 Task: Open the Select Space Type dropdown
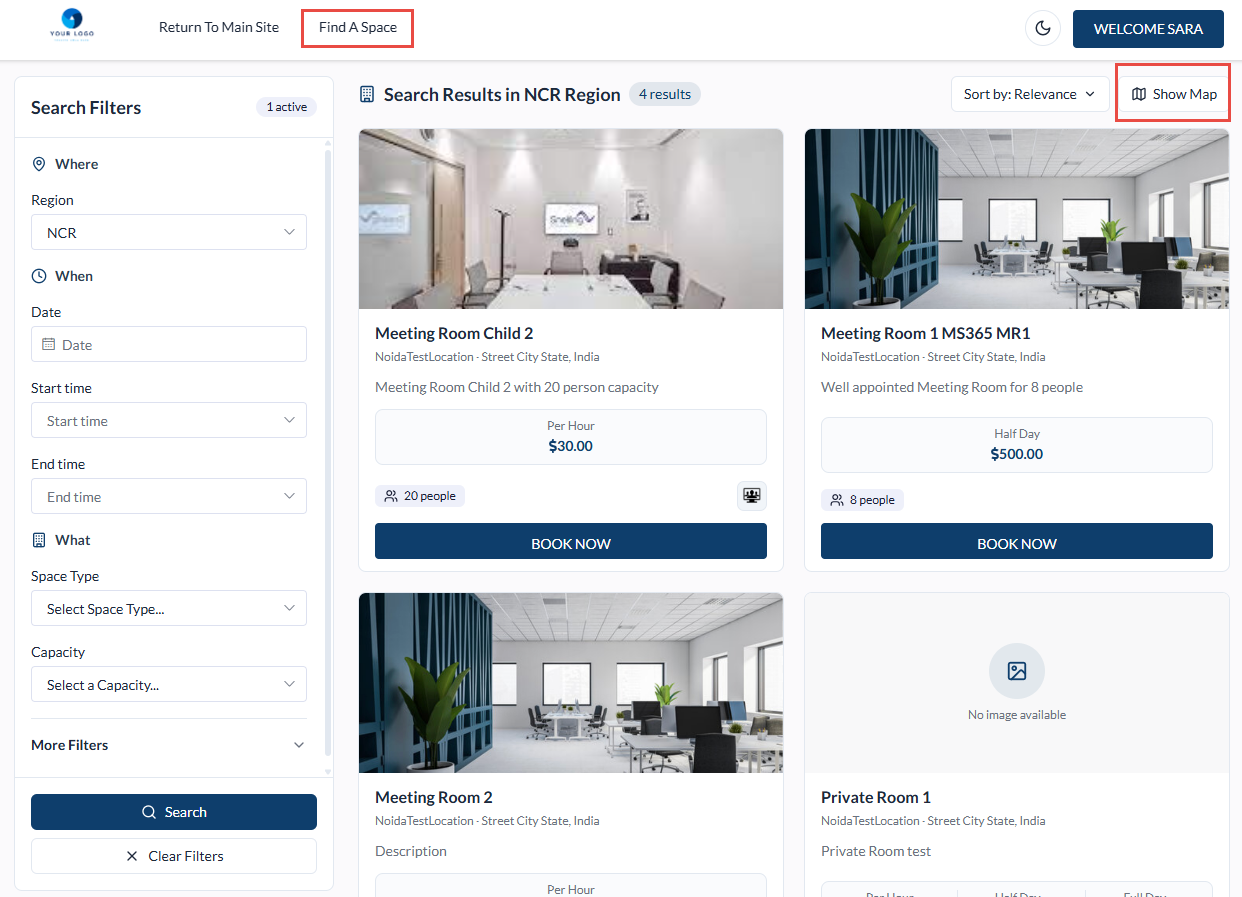169,608
